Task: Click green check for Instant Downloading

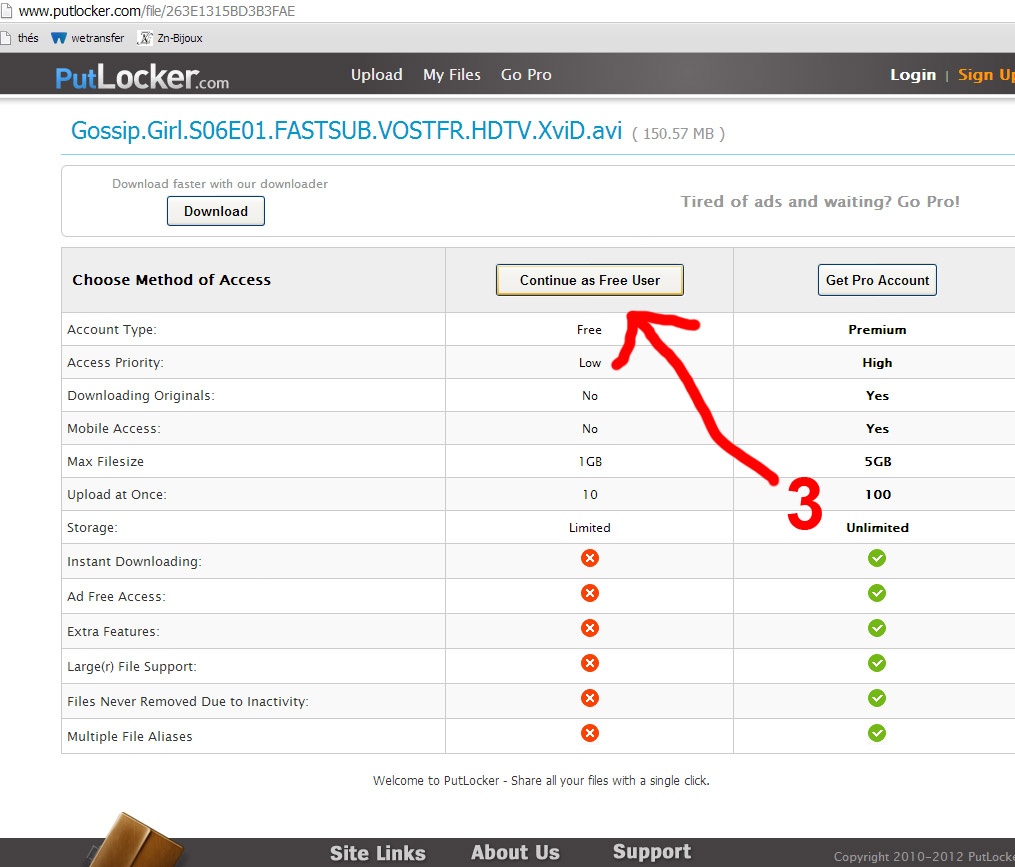Action: tap(877, 558)
